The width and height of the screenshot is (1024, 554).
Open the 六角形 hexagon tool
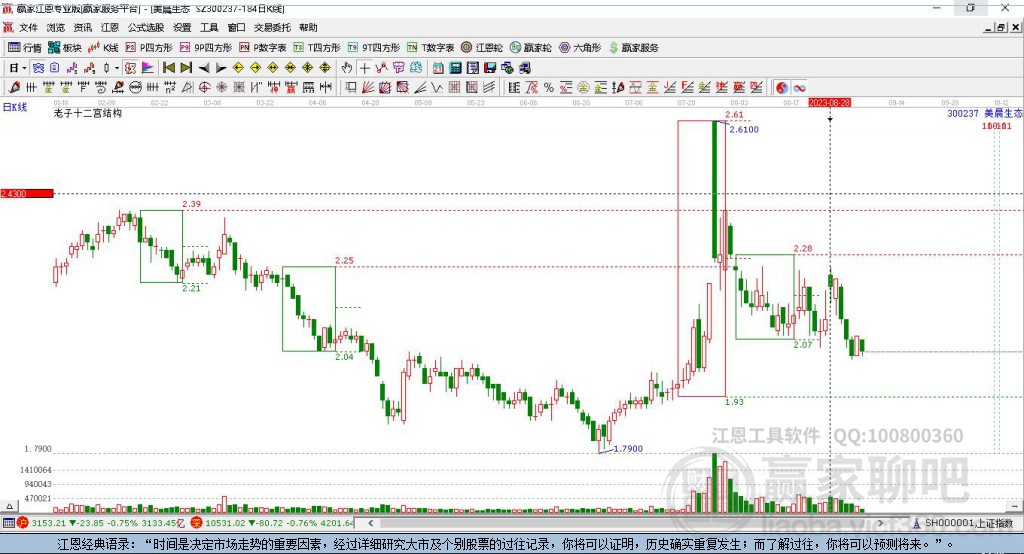[580, 48]
